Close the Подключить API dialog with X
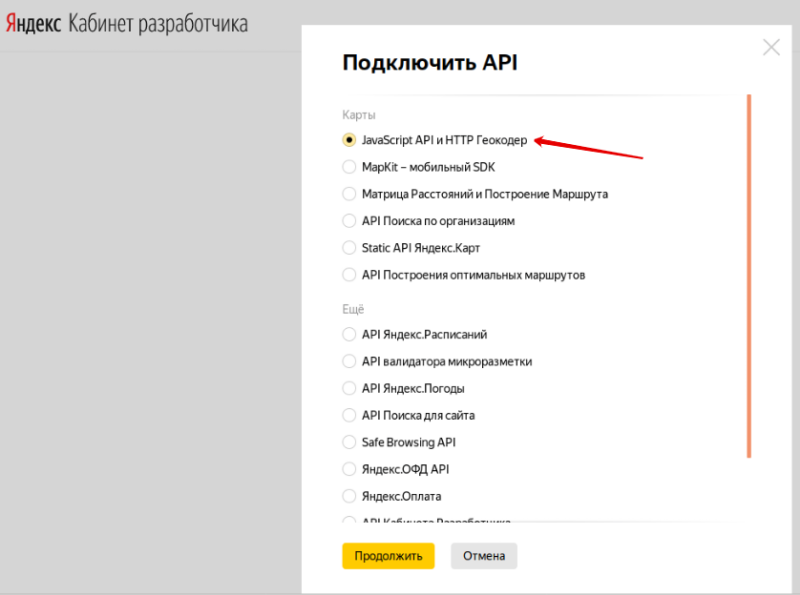Screen dimensions: 800x595 click(x=770, y=47)
